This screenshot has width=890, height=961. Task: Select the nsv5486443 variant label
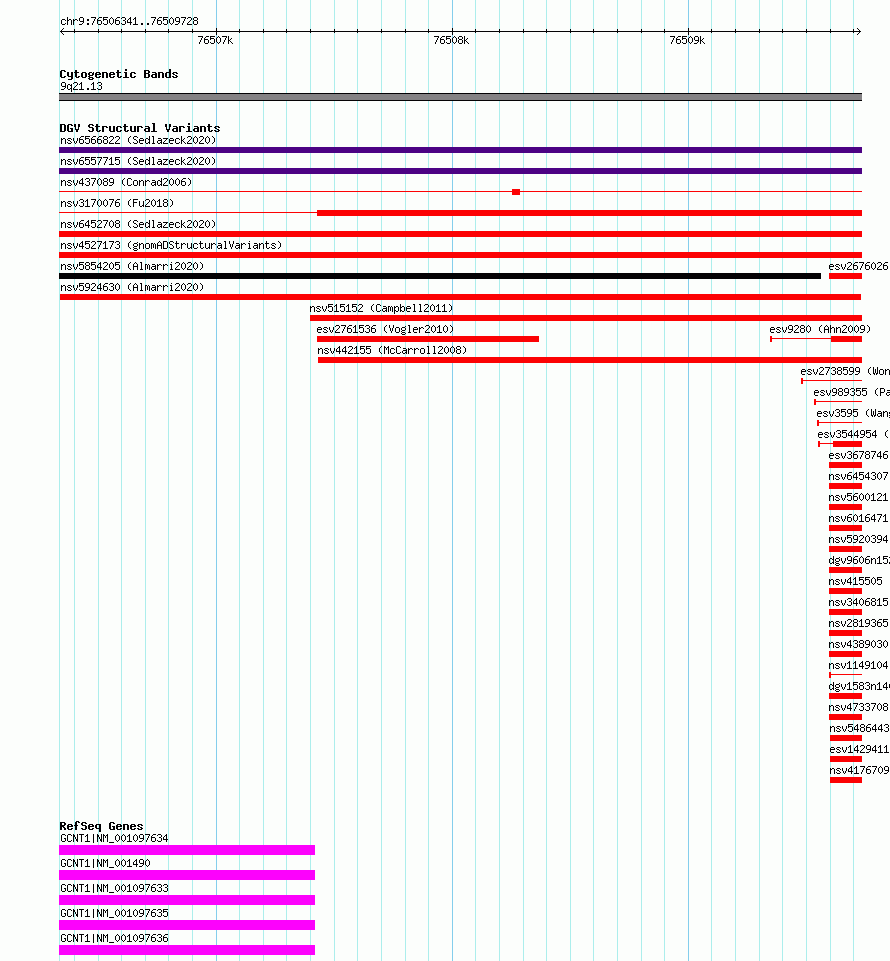(859, 728)
